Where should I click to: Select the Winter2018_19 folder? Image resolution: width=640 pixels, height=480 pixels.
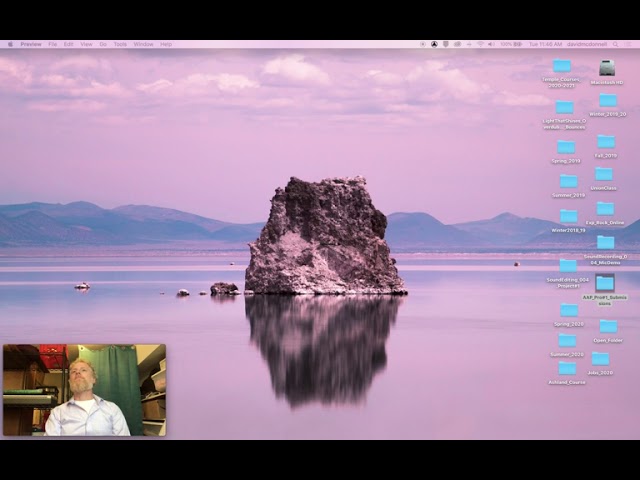click(569, 216)
